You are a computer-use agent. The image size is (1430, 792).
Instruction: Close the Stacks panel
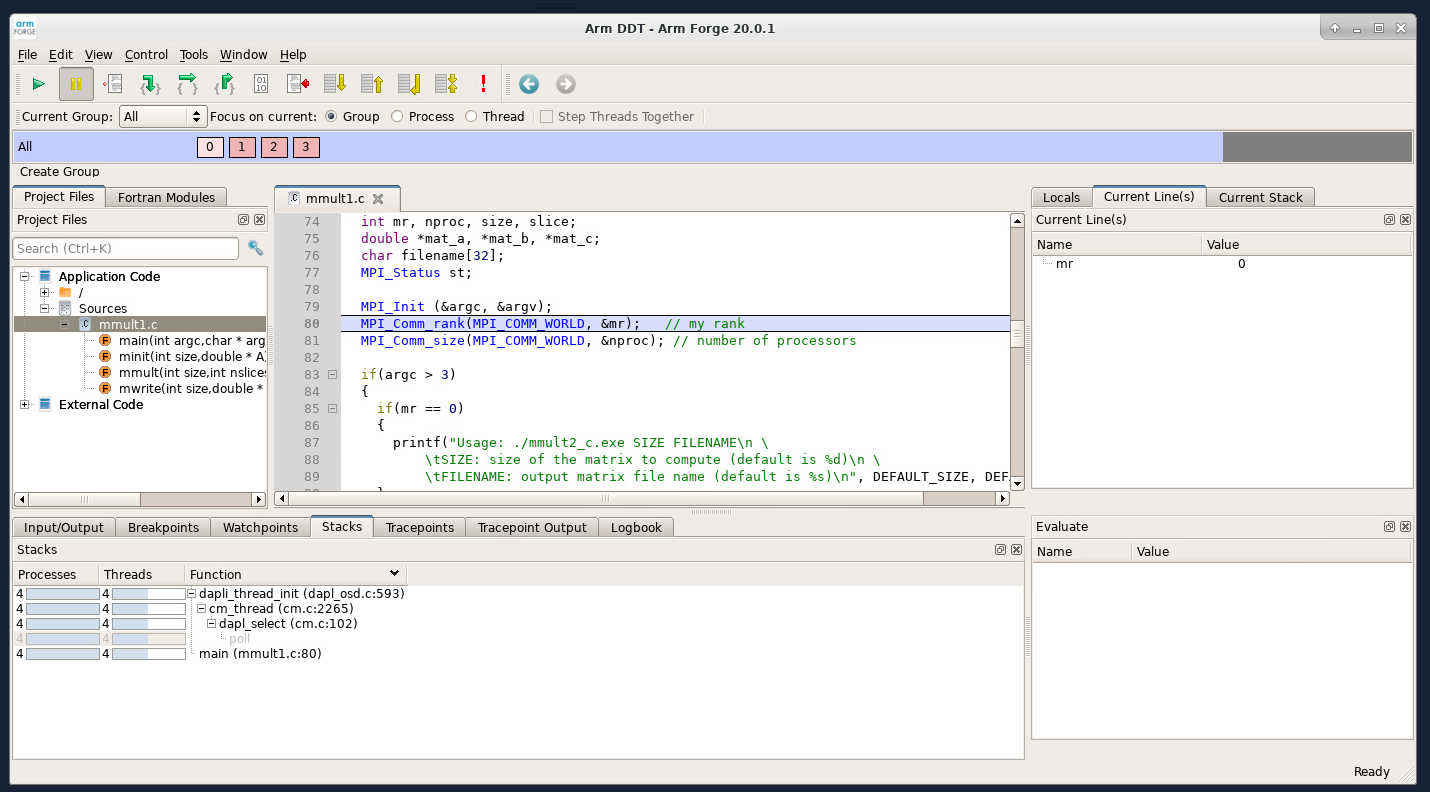tap(1016, 550)
